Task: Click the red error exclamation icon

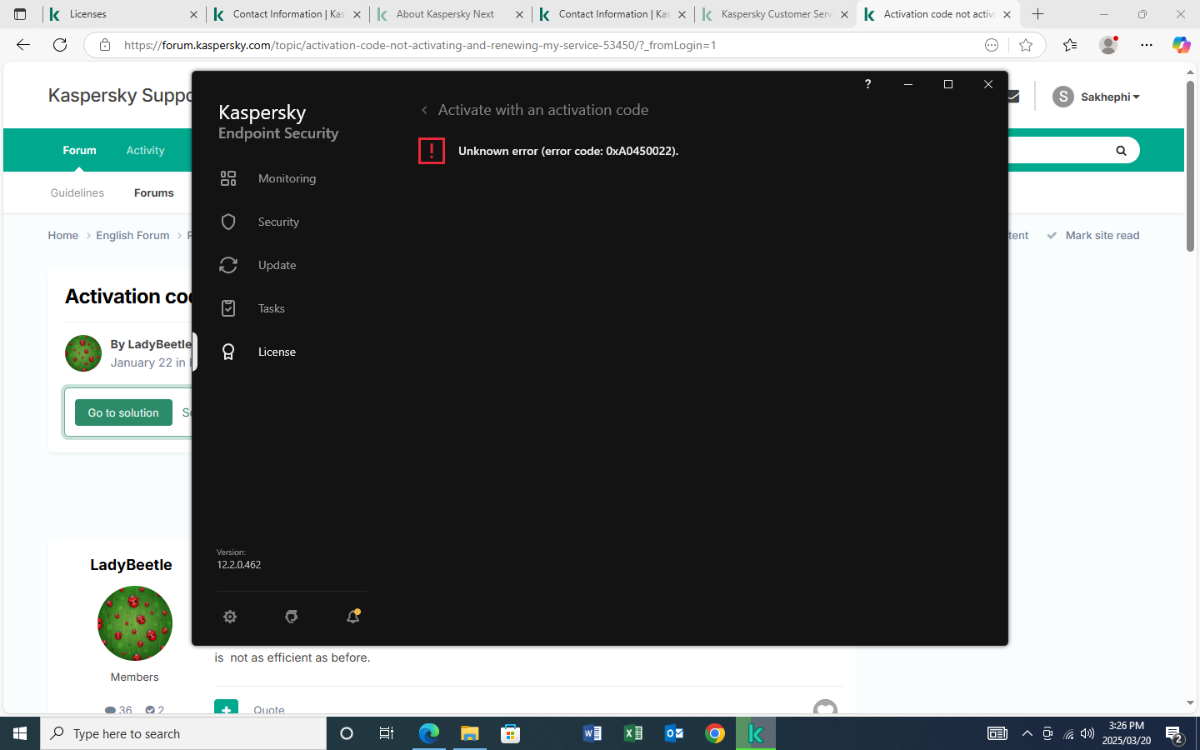Action: (x=431, y=151)
